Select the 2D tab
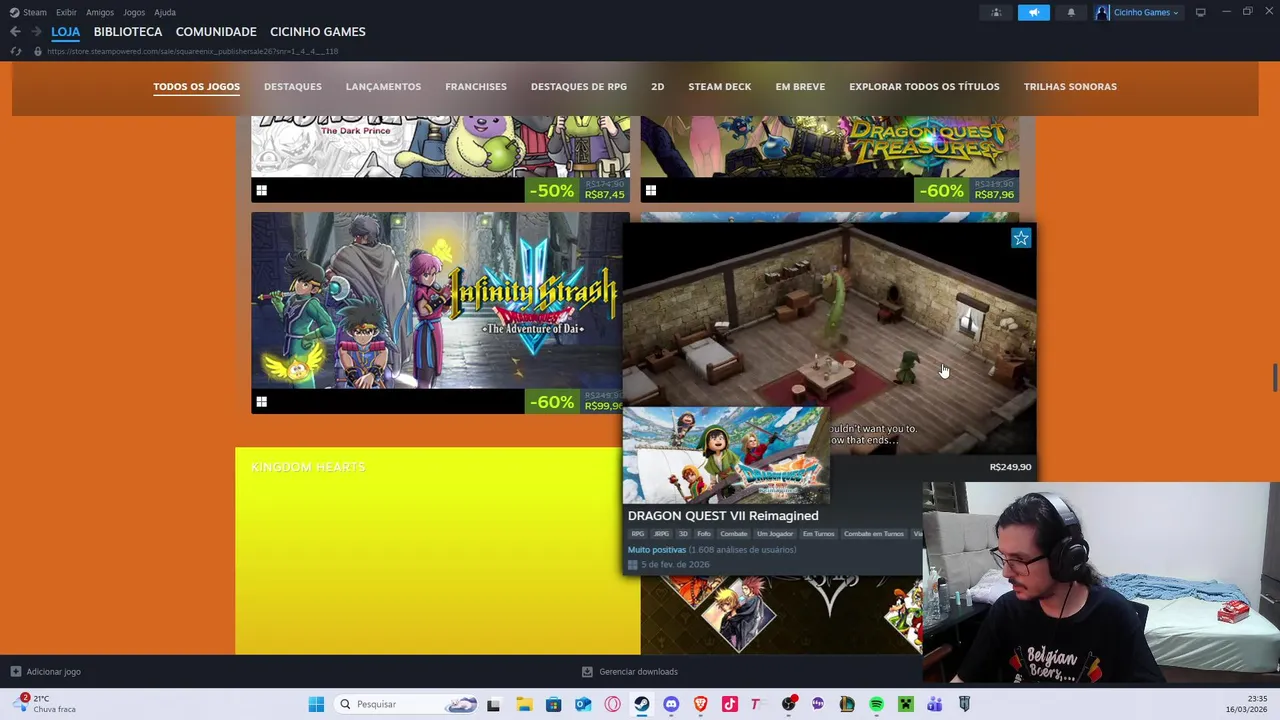Viewport: 1280px width, 720px height. (657, 87)
